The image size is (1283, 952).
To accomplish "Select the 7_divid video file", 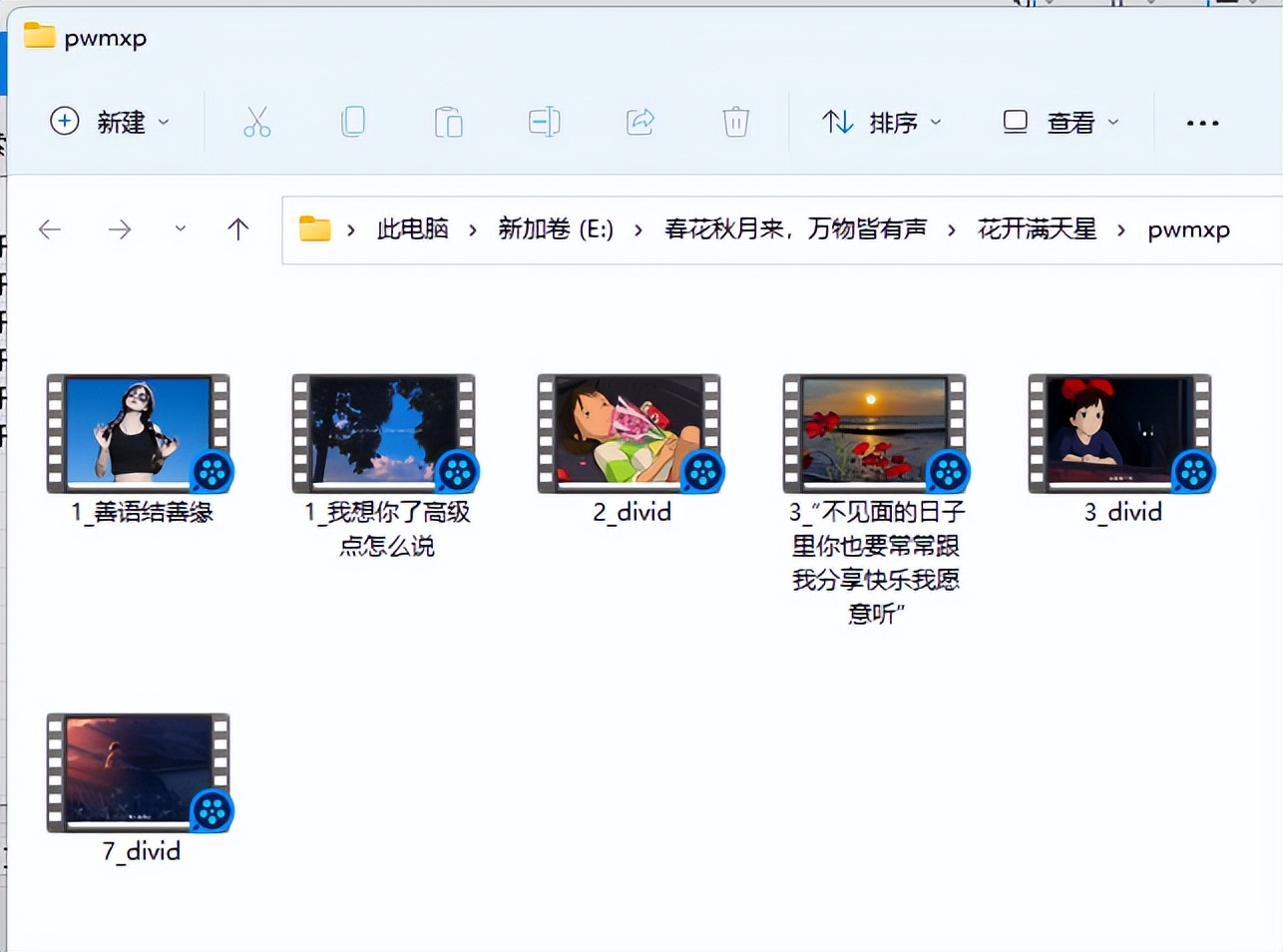I will click(x=138, y=772).
